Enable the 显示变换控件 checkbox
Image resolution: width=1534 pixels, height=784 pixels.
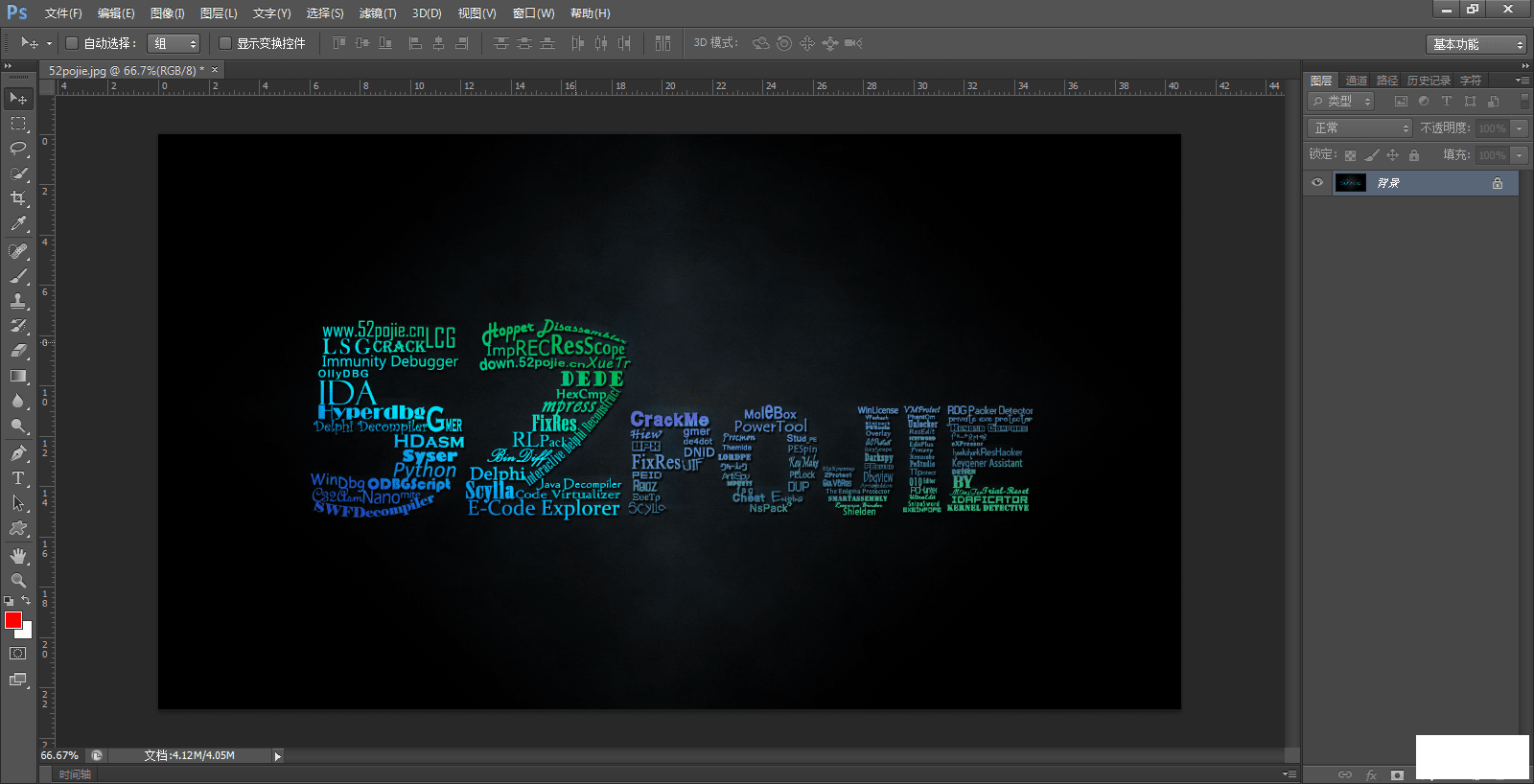(x=225, y=43)
